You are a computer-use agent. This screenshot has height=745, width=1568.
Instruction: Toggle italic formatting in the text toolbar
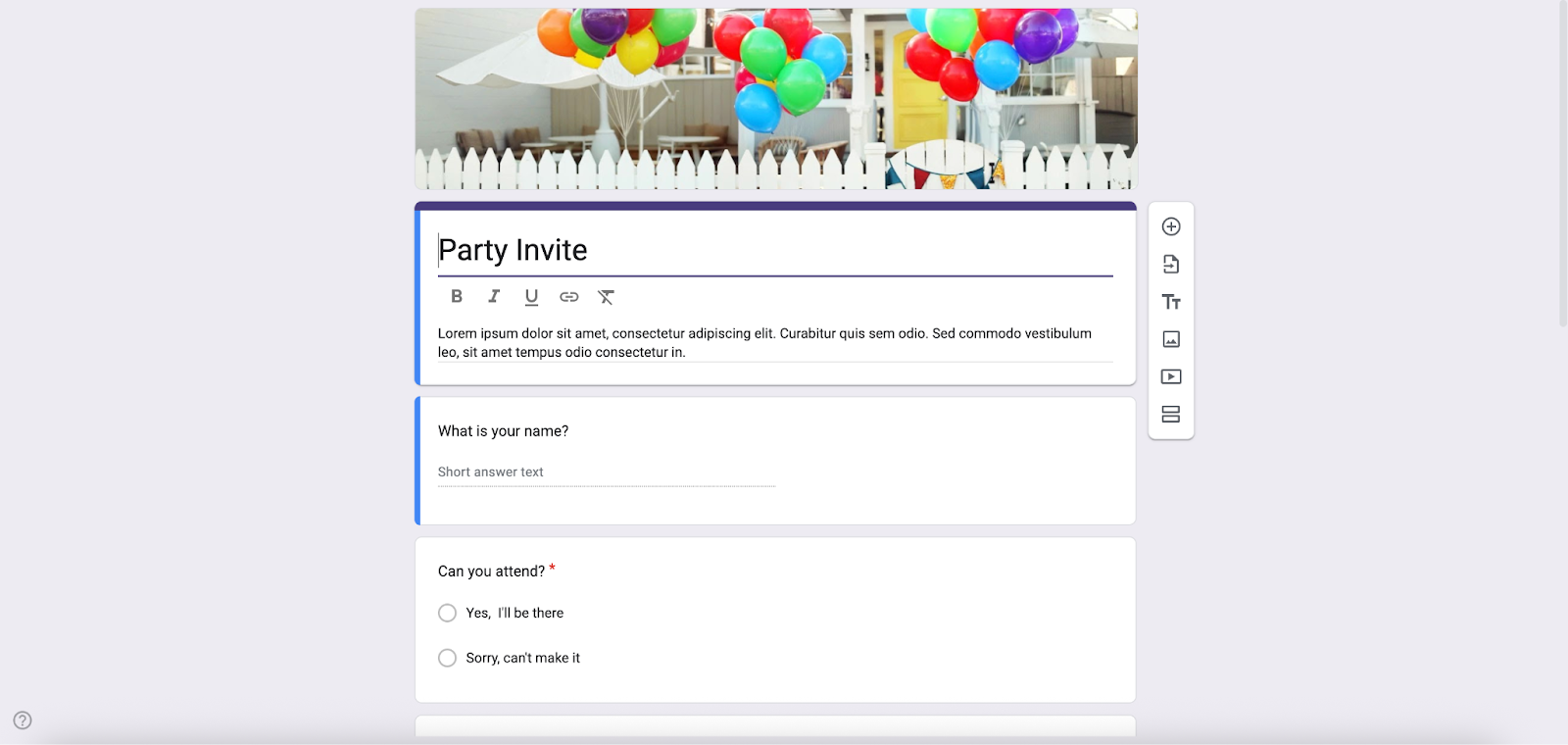point(494,297)
